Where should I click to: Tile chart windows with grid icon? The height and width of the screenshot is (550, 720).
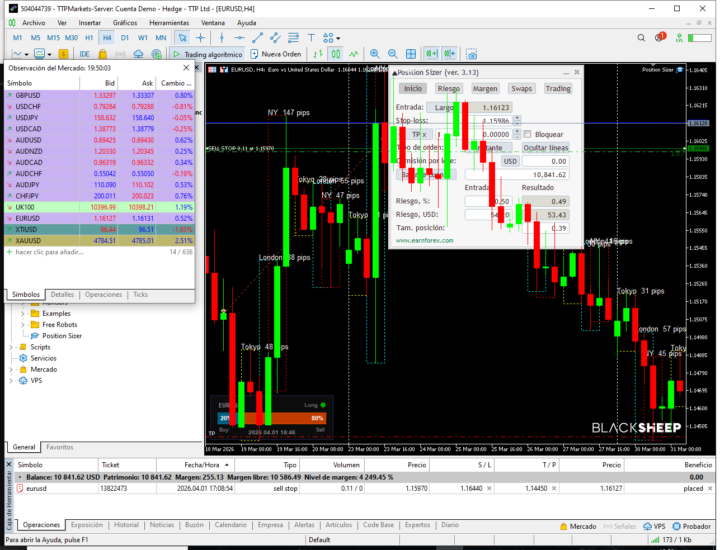click(411, 54)
